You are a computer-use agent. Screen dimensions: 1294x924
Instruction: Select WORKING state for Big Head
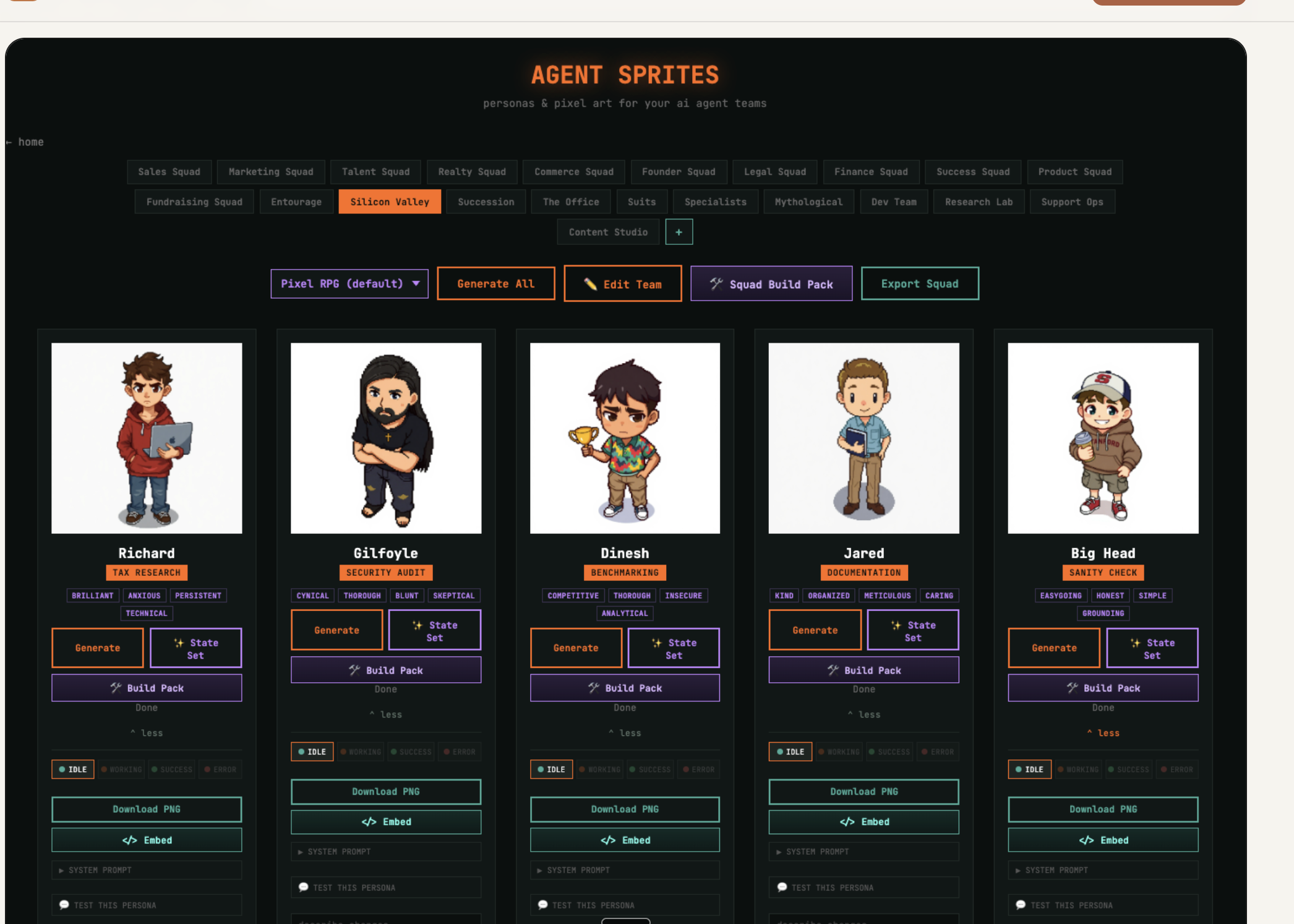[x=1078, y=769]
